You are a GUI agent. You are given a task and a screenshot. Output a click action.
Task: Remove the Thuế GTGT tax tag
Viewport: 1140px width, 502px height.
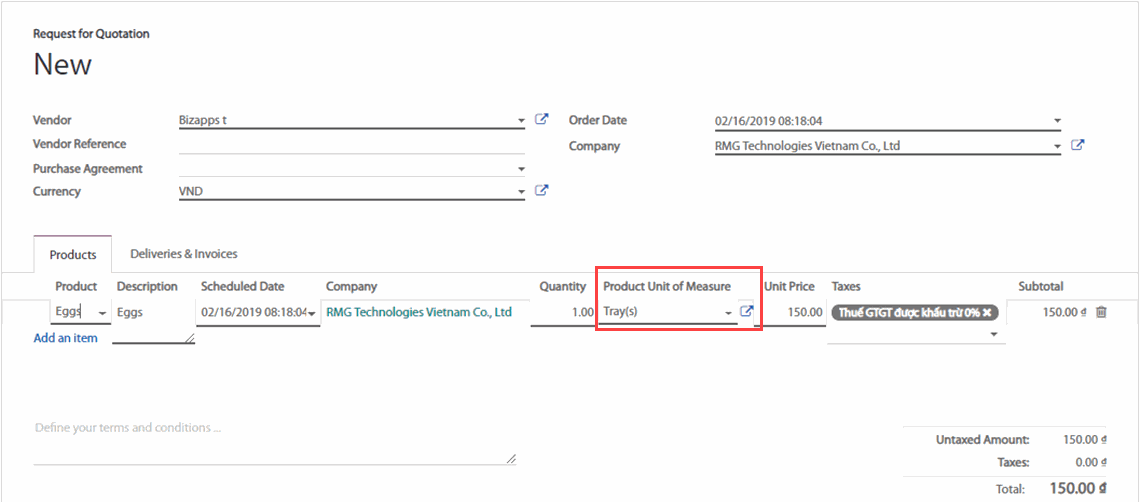point(987,313)
